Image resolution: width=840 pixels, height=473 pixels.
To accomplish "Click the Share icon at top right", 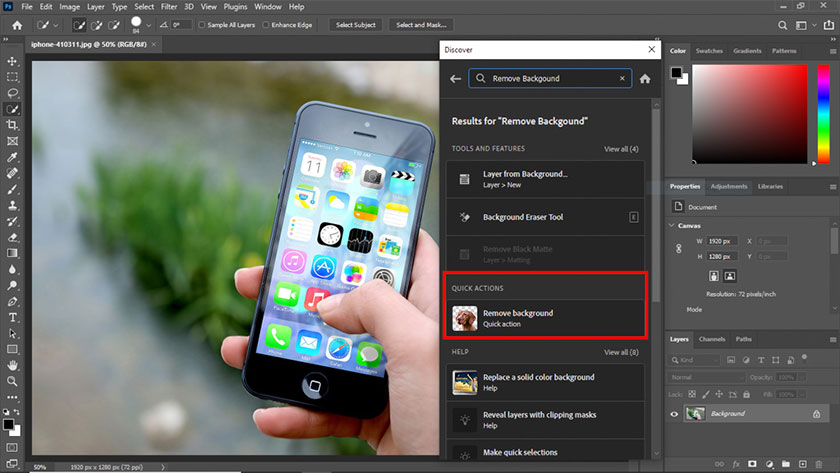I will [829, 25].
